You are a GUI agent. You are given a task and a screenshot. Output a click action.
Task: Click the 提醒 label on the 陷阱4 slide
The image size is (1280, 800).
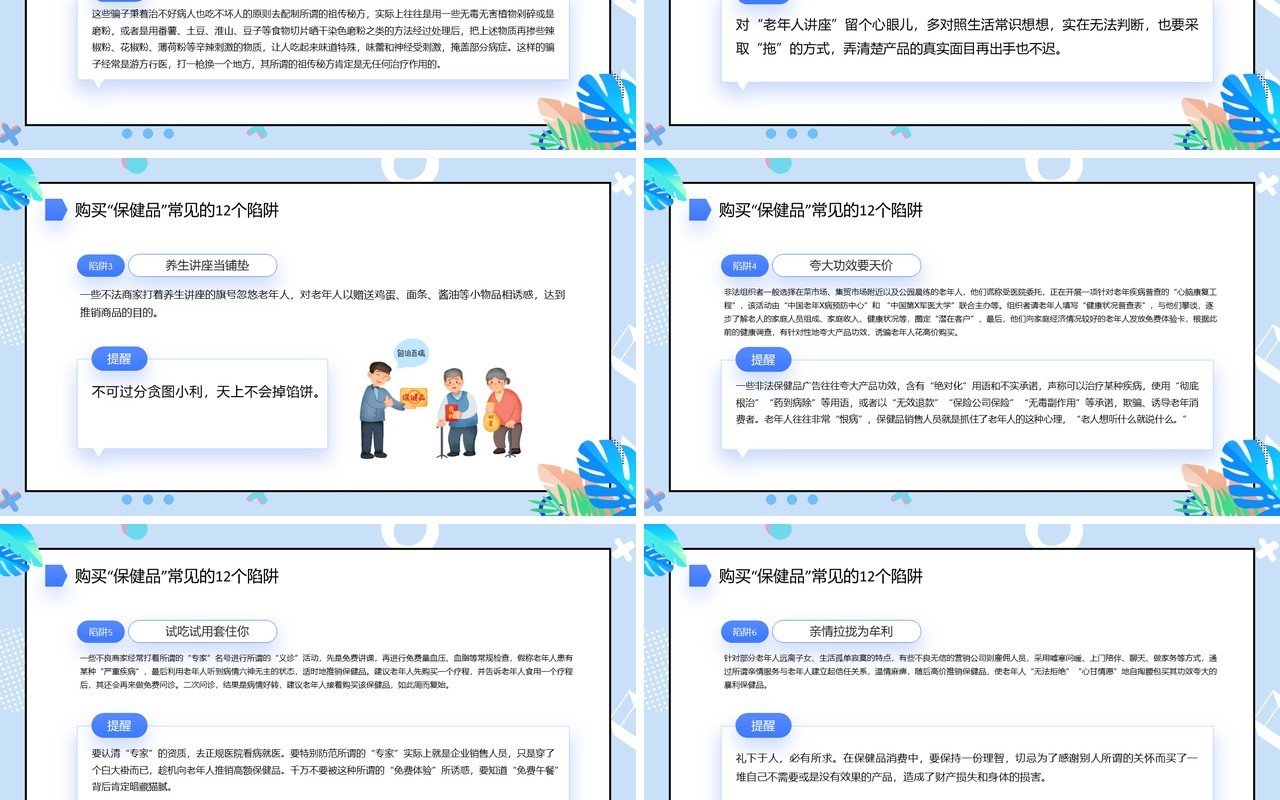[763, 359]
